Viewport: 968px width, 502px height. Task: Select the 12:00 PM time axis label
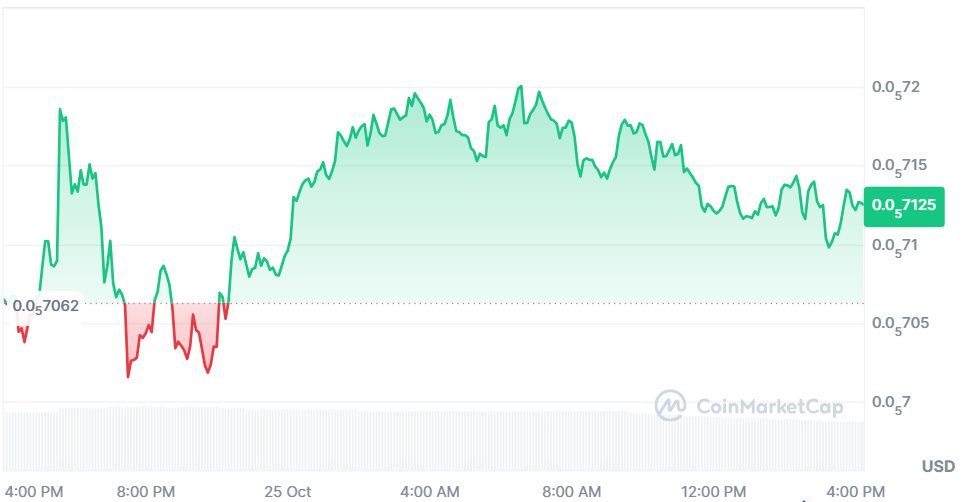click(x=714, y=491)
